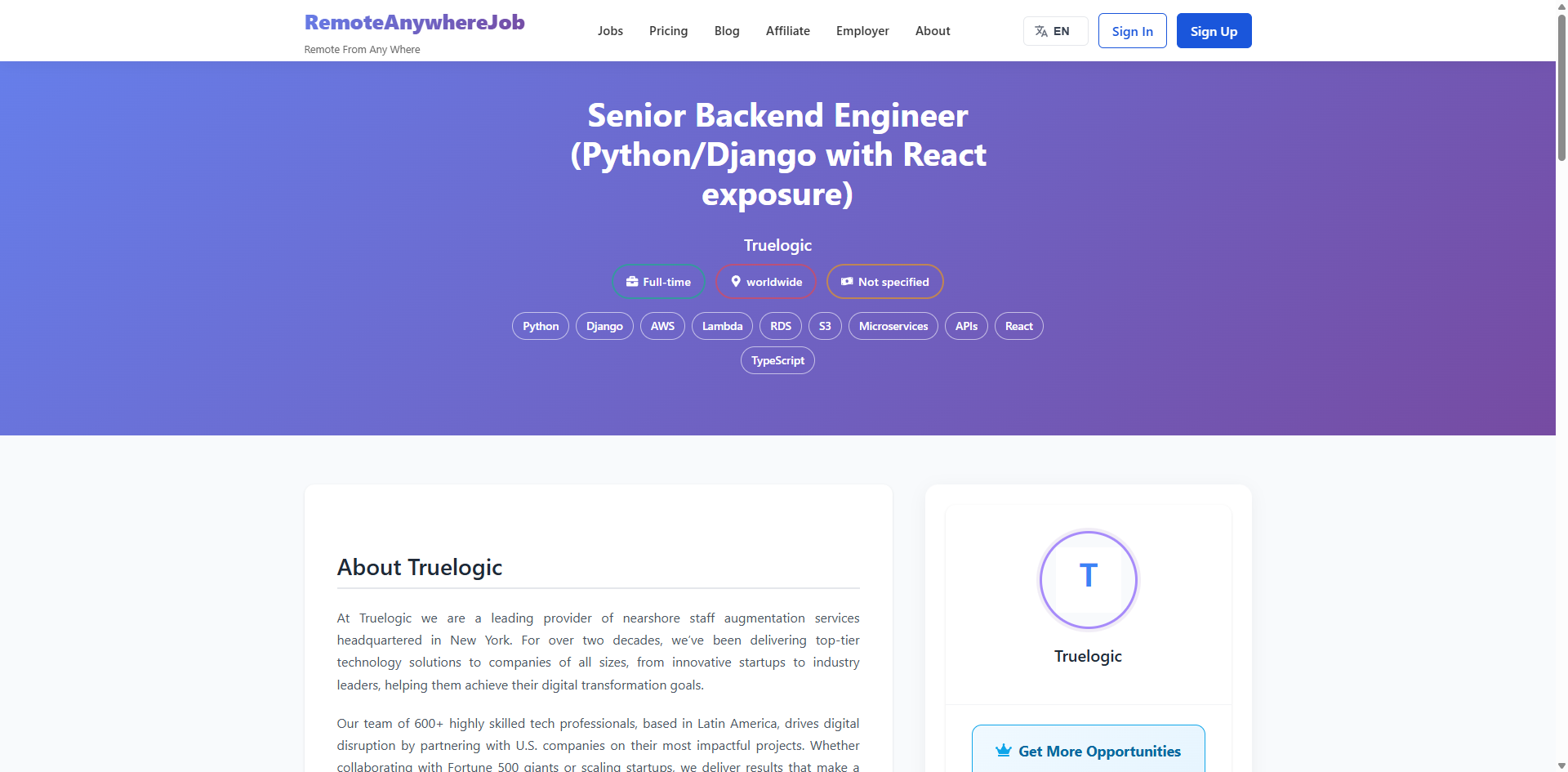Click the Not specified salary badge
The width and height of the screenshot is (1568, 772).
tap(884, 282)
